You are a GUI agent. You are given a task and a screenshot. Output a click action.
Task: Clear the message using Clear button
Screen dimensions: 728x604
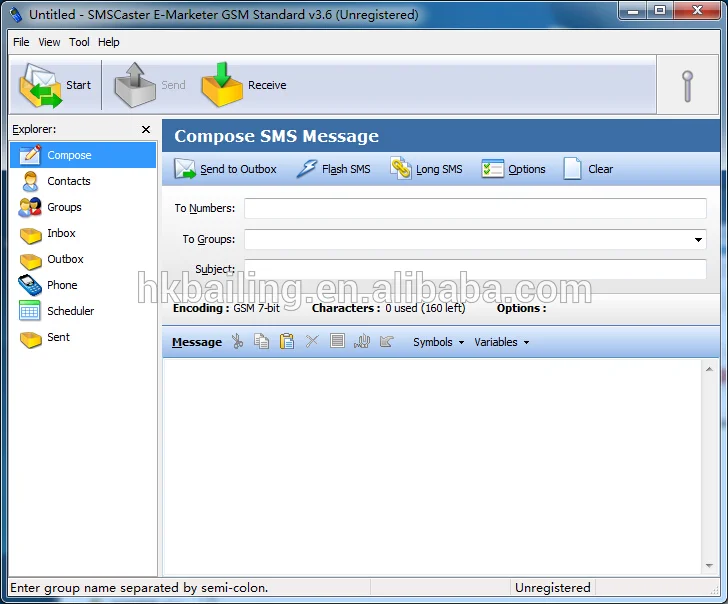[x=588, y=169]
